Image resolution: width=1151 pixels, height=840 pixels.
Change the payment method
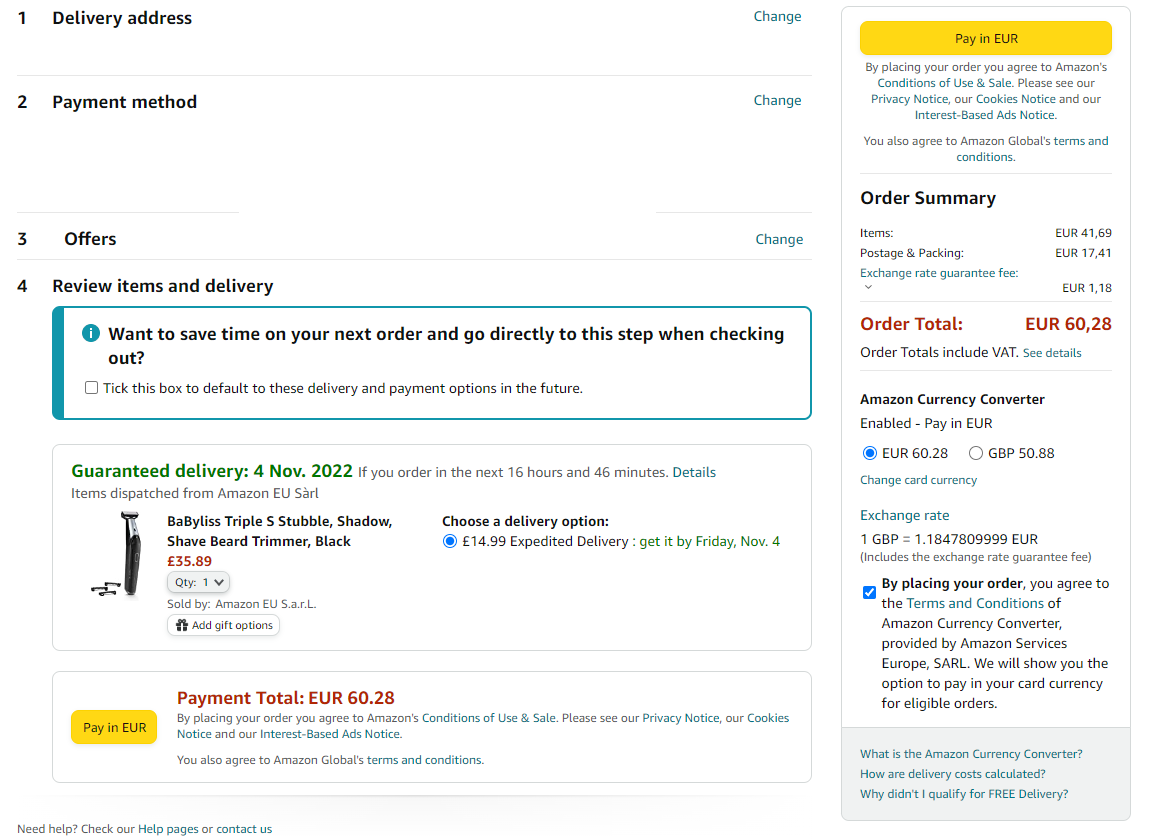(x=777, y=100)
